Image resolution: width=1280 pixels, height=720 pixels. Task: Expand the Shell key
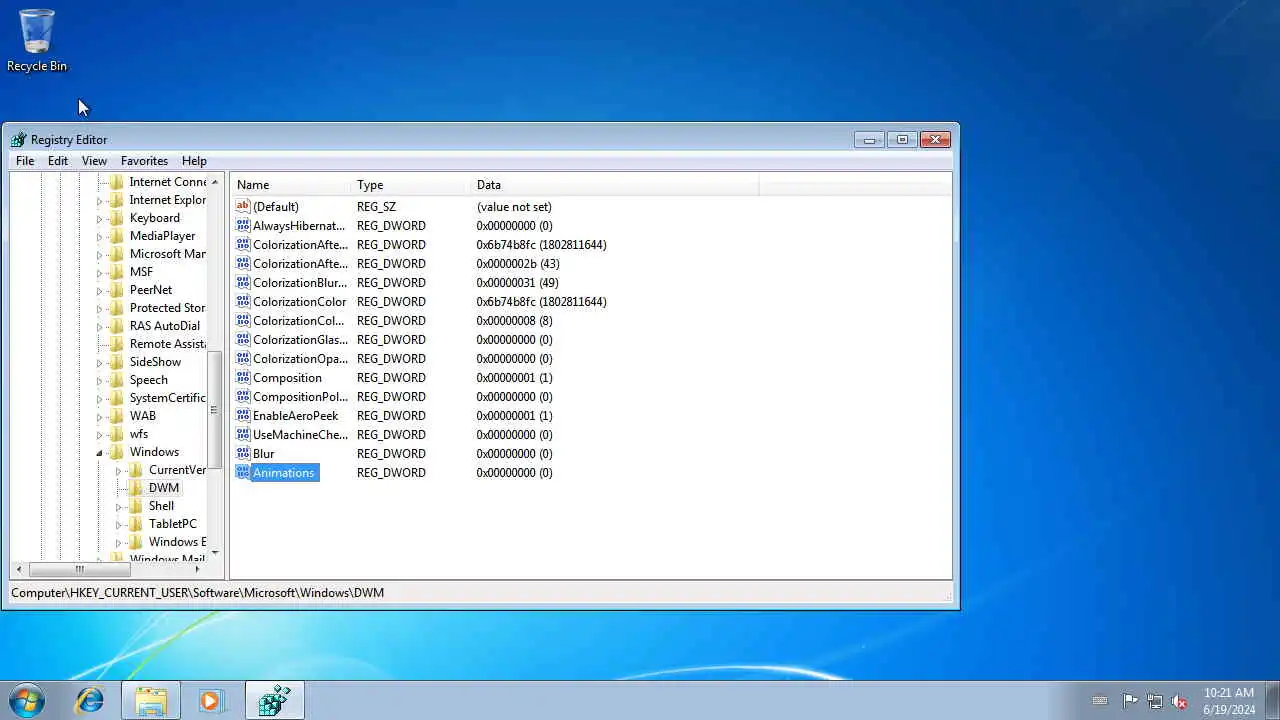tap(118, 507)
